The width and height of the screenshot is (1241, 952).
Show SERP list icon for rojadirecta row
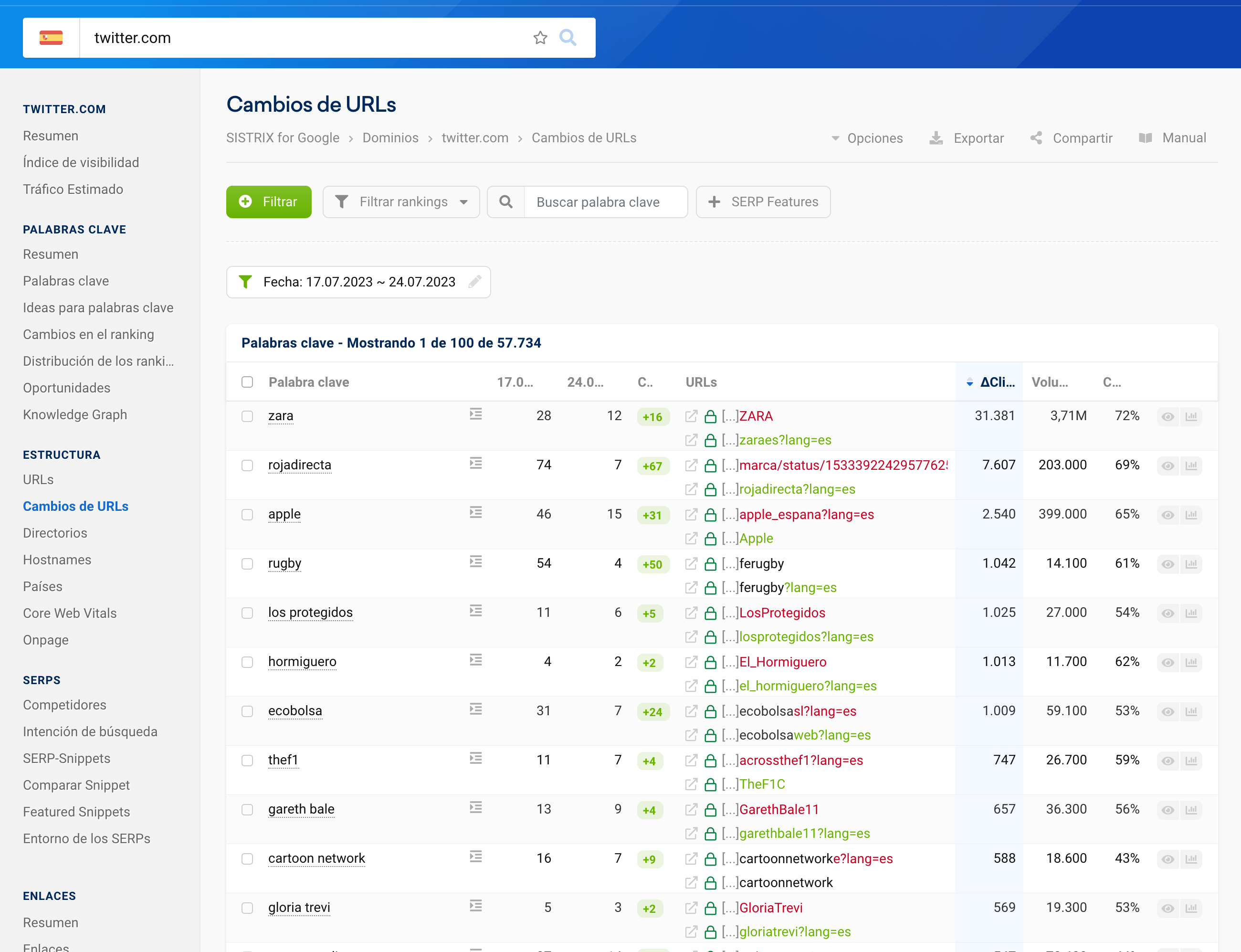[476, 464]
